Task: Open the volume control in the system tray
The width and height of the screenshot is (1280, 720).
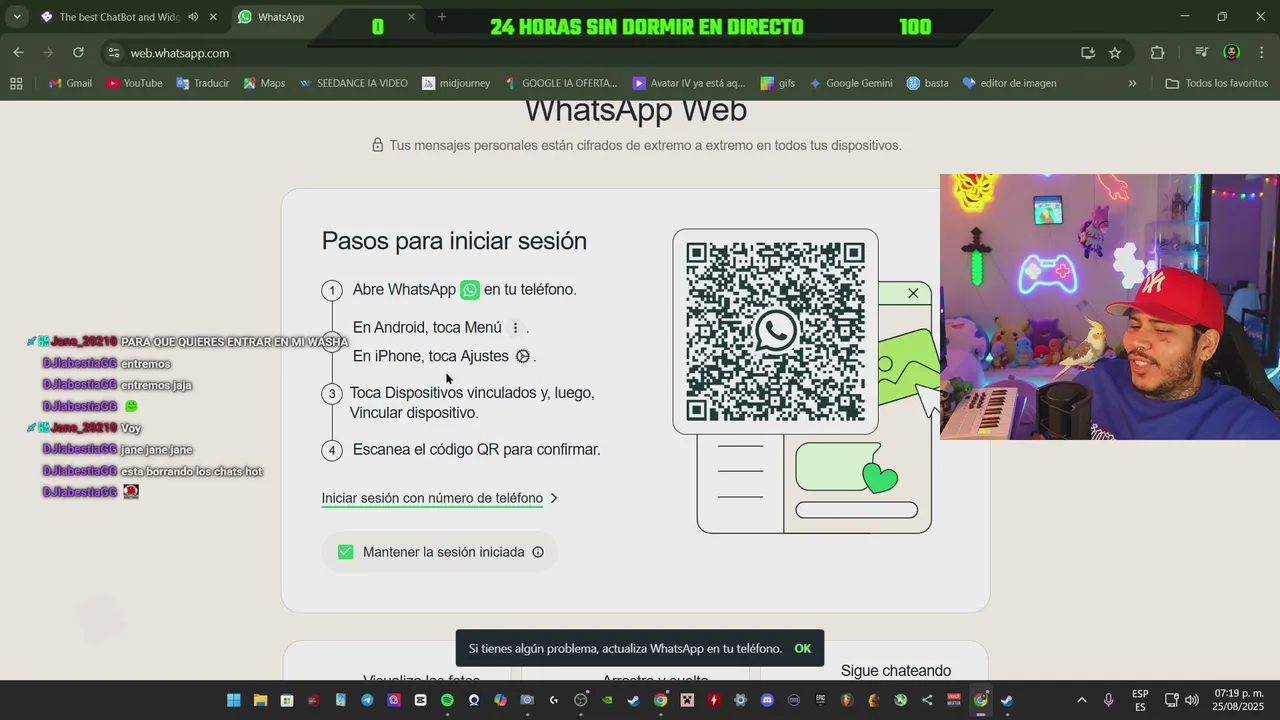Action: [1191, 700]
